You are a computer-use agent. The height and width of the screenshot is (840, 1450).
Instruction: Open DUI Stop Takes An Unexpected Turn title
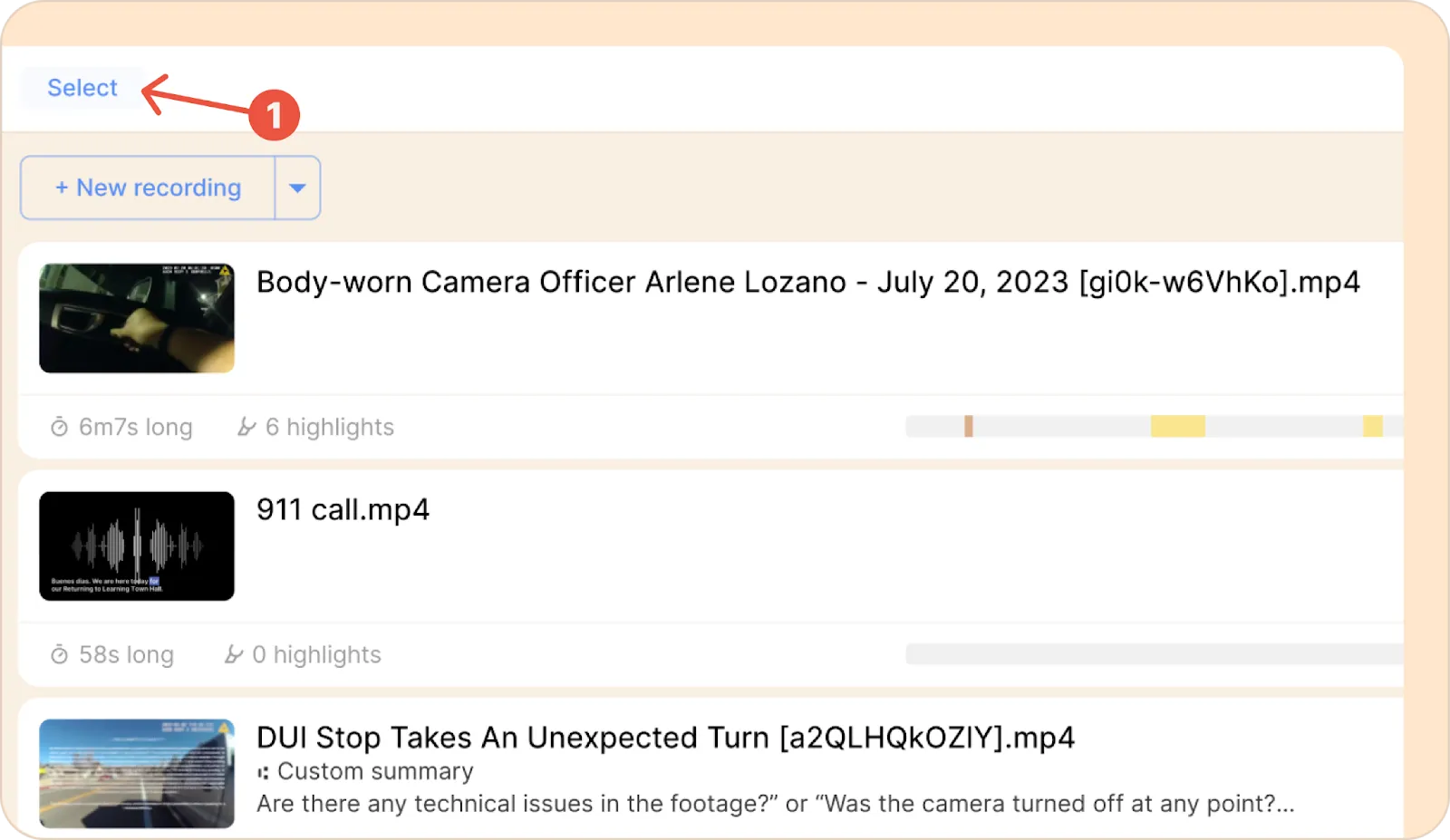[665, 738]
